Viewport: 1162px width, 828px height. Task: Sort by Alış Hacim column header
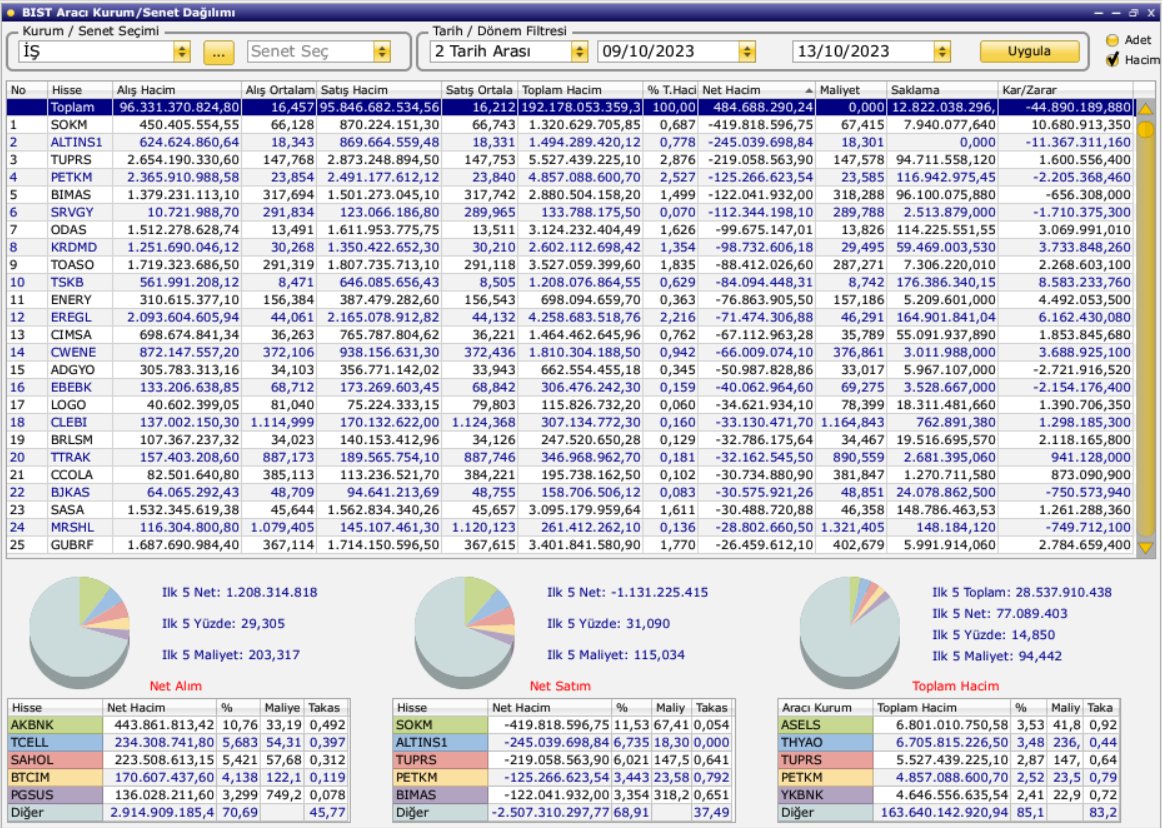(x=177, y=90)
